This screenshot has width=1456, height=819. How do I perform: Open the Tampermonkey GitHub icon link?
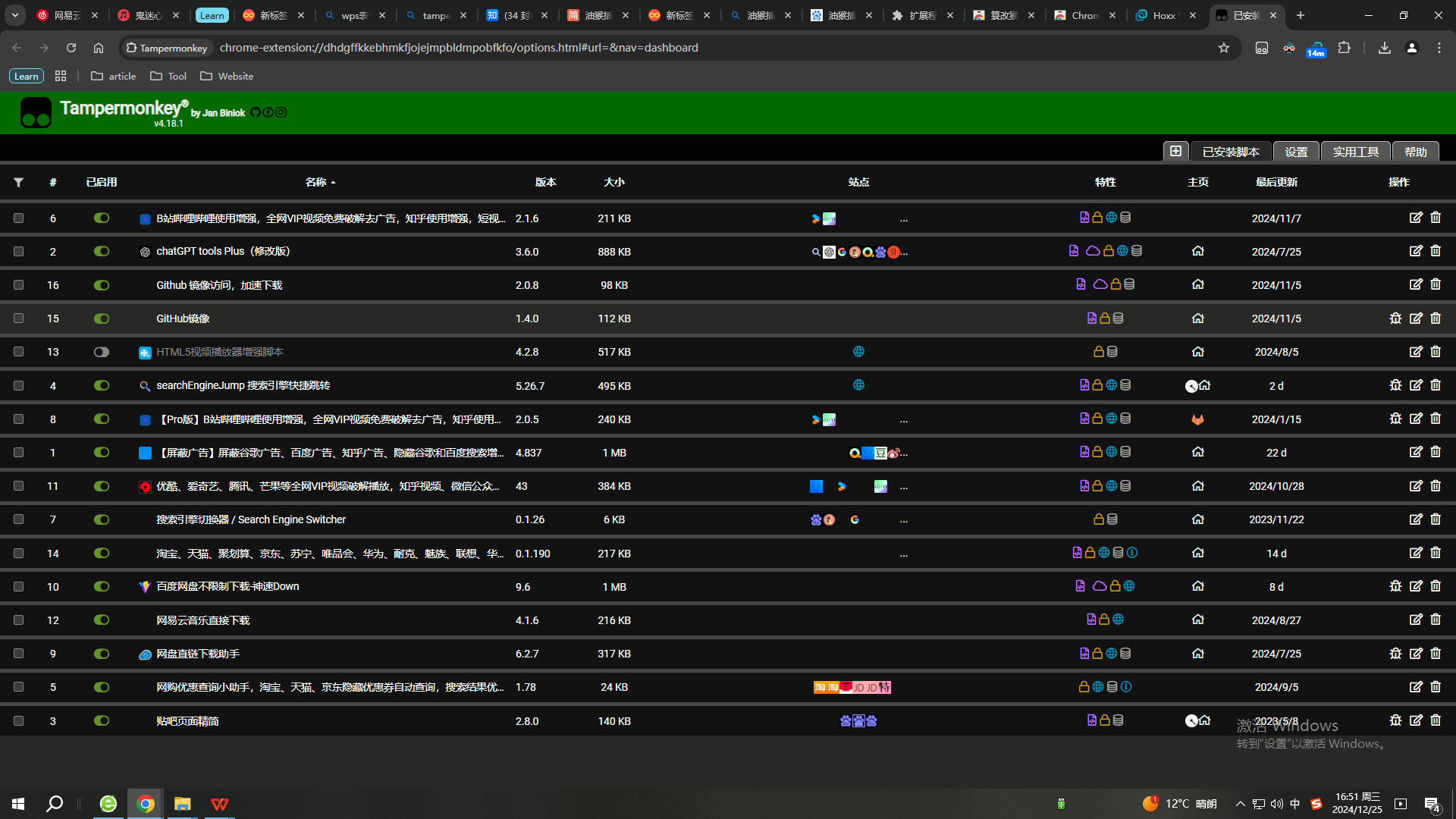256,112
